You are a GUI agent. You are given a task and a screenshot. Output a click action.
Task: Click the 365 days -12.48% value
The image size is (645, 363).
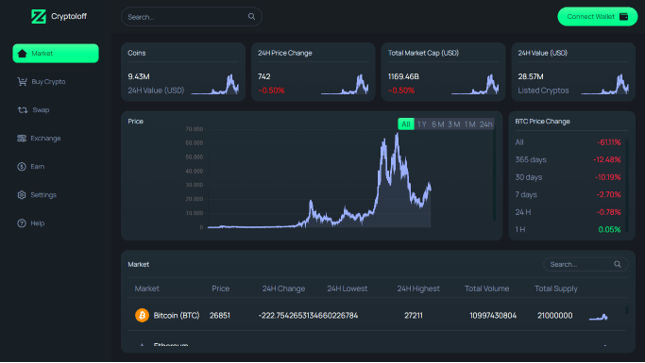tap(607, 159)
